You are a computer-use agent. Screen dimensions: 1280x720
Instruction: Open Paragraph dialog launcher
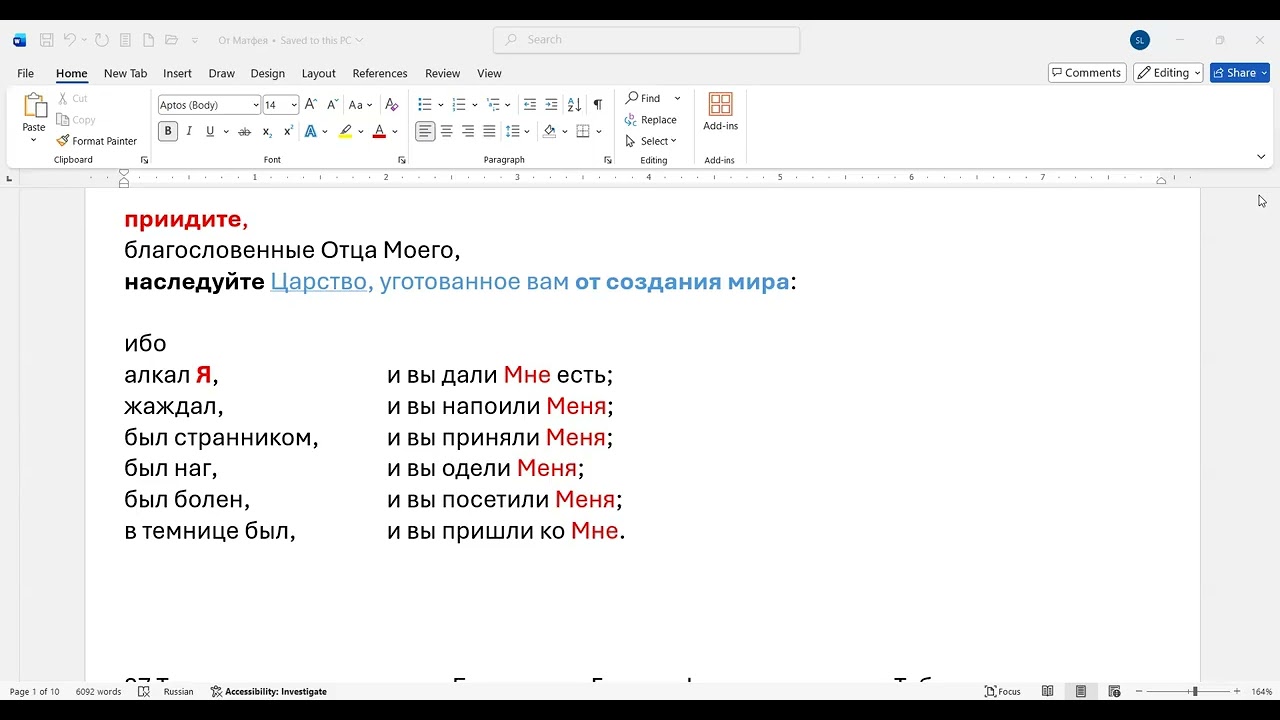(x=608, y=160)
